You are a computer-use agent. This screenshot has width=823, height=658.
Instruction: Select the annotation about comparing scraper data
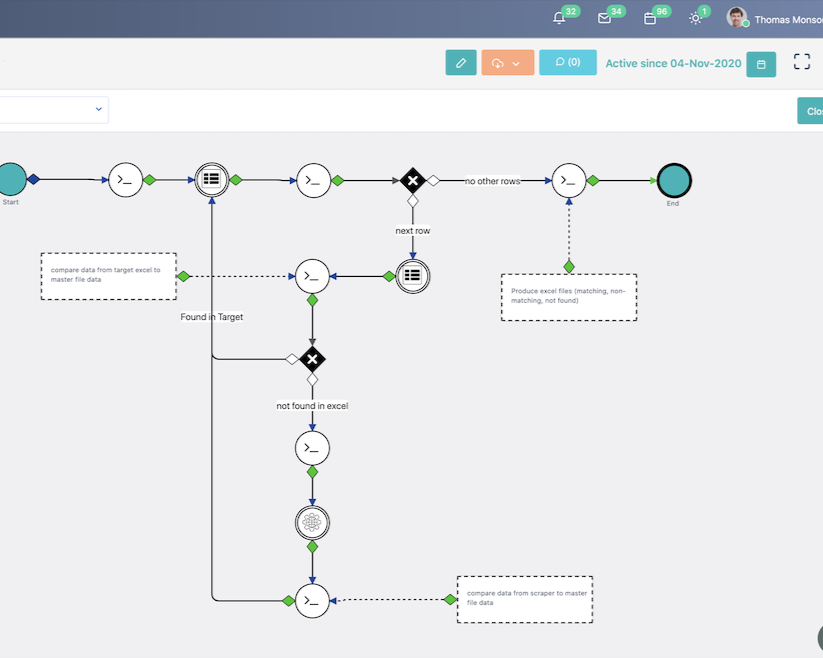(x=525, y=598)
